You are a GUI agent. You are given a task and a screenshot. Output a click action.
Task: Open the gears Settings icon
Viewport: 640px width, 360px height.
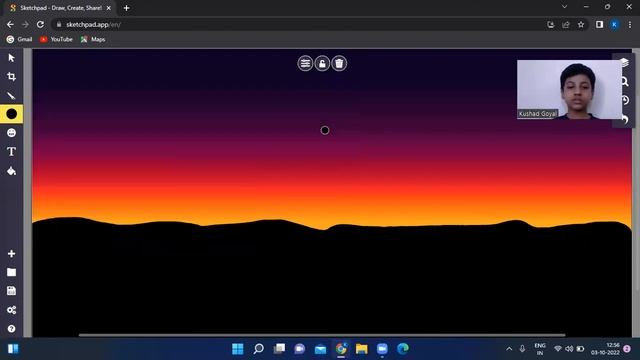(11, 310)
